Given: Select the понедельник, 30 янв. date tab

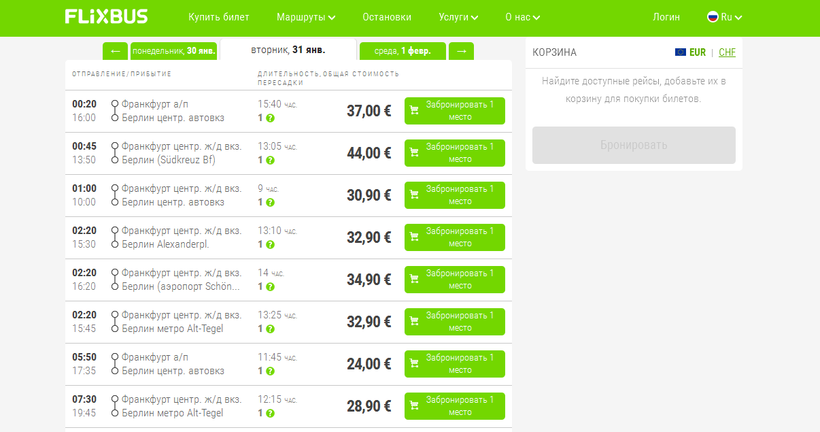Looking at the screenshot, I should (171, 51).
